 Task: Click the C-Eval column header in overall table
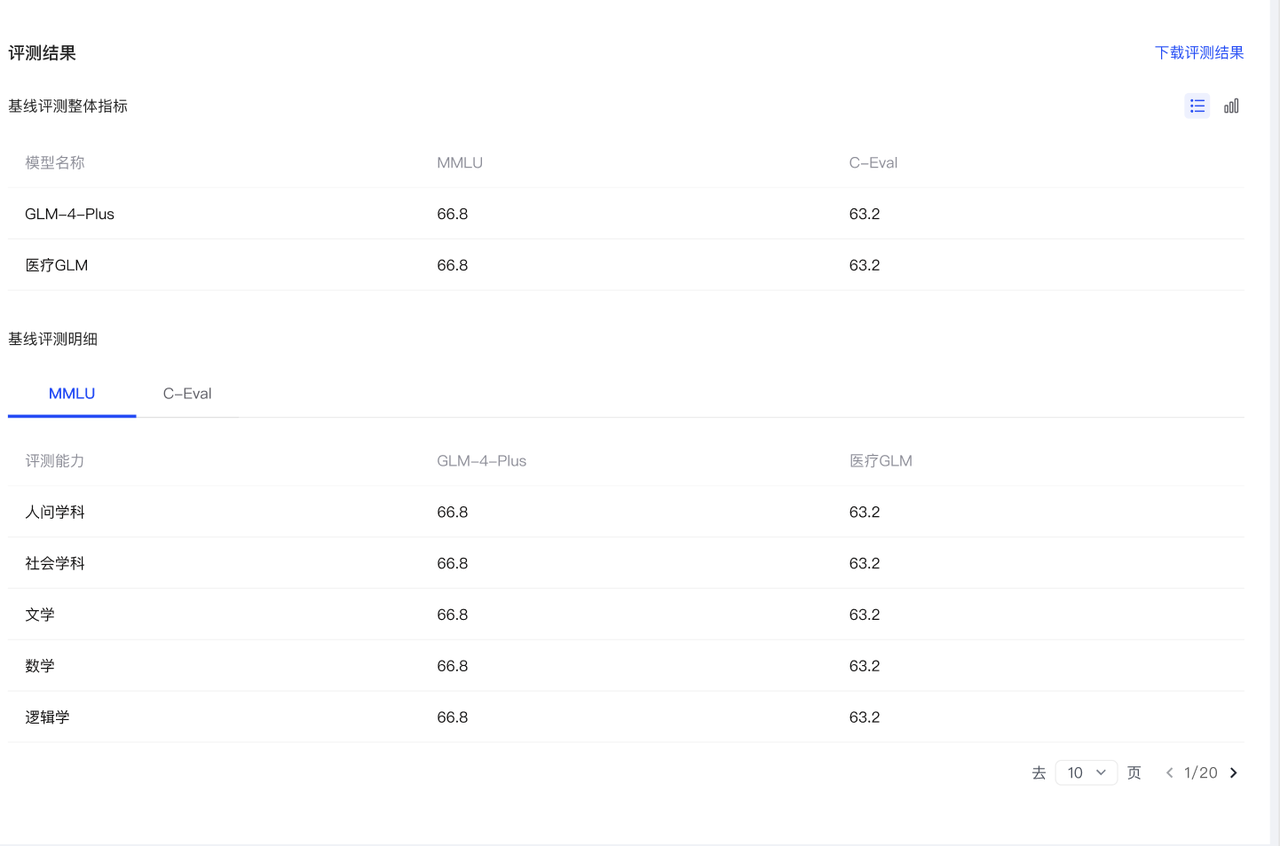(873, 163)
